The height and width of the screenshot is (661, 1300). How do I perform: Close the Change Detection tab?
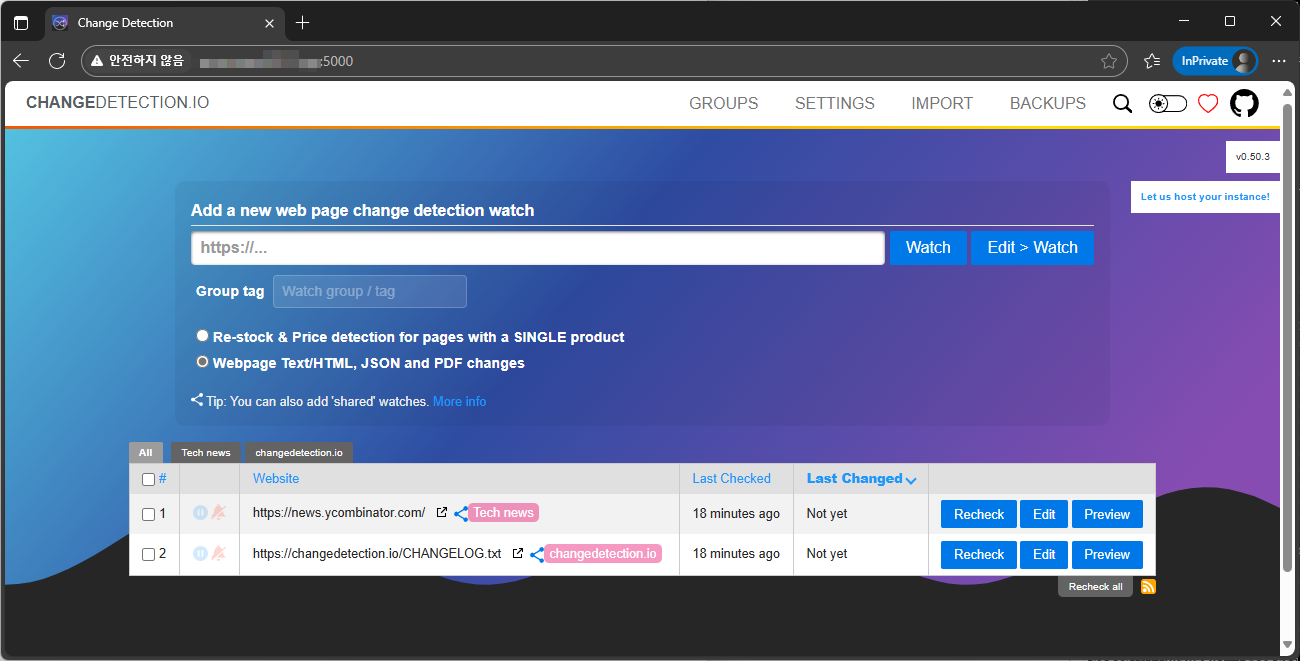269,22
